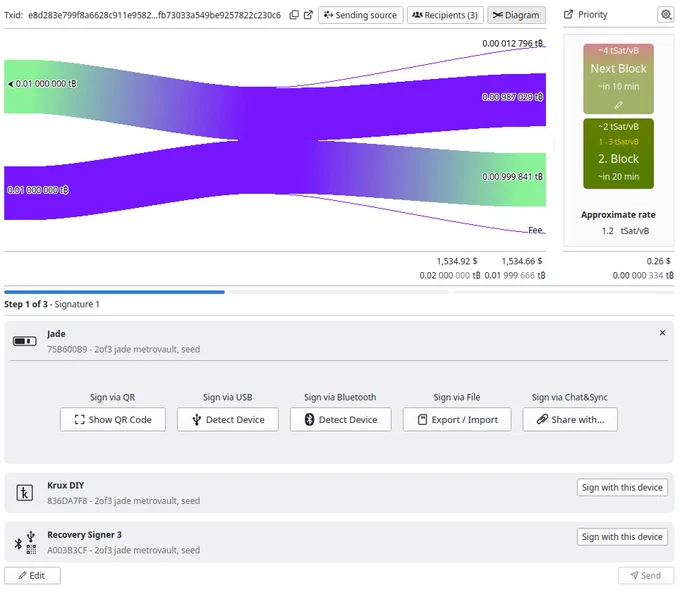Click the Send button
680x590 pixels.
pyautogui.click(x=646, y=576)
